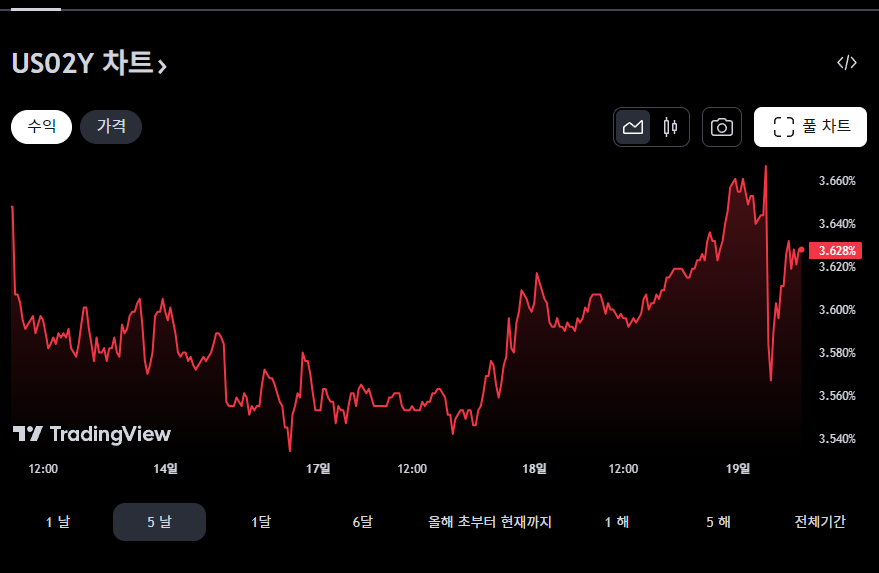This screenshot has width=879, height=573.
Task: Click the embed code icon
Action: pyautogui.click(x=846, y=63)
